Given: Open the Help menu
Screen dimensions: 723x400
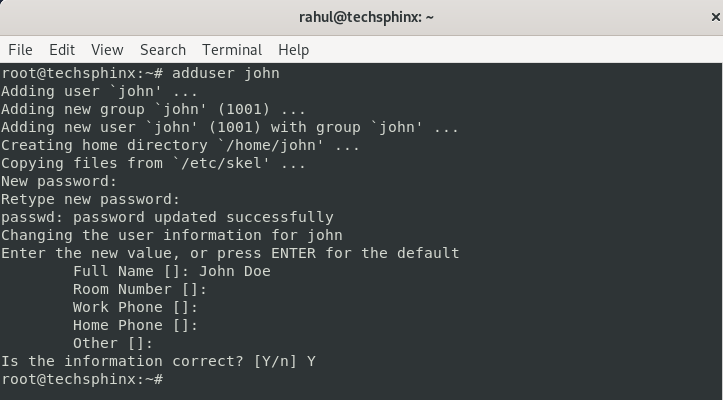Looking at the screenshot, I should [294, 50].
